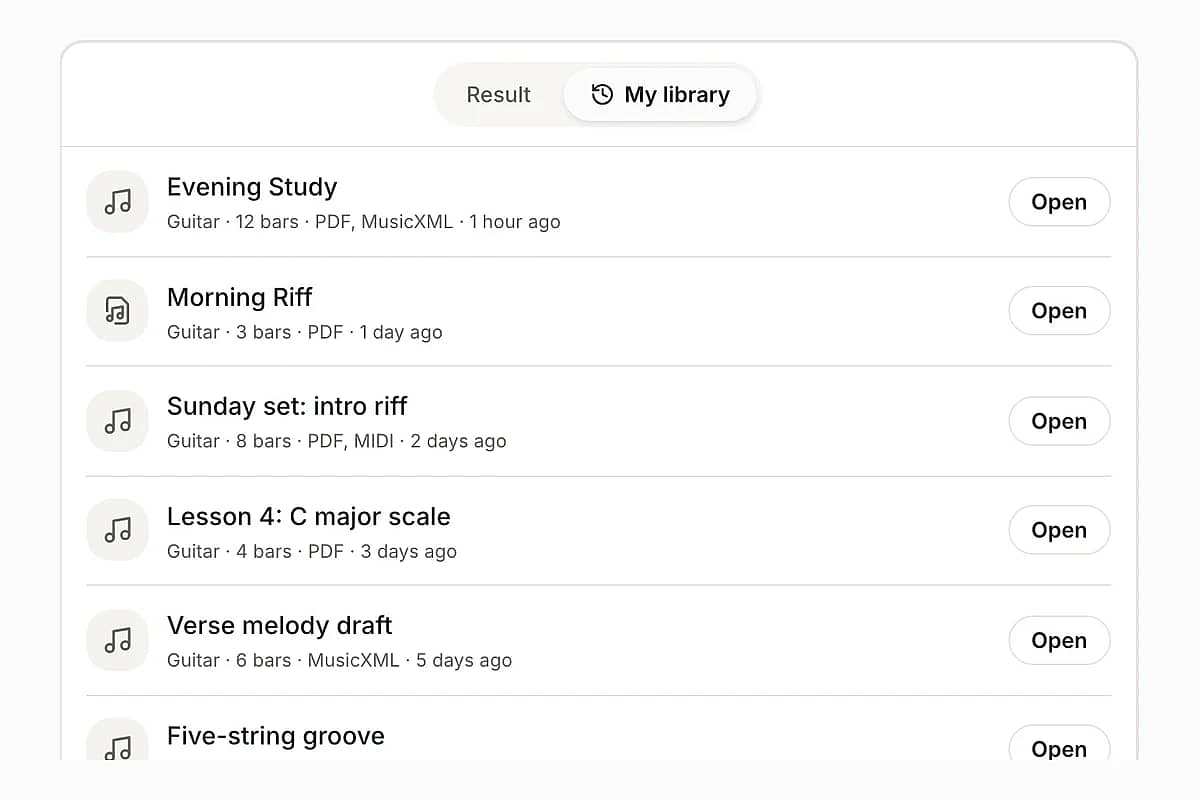Screen dimensions: 1200x800
Task: Click the music note icon for Sunday set: intro riff
Action: (x=118, y=421)
